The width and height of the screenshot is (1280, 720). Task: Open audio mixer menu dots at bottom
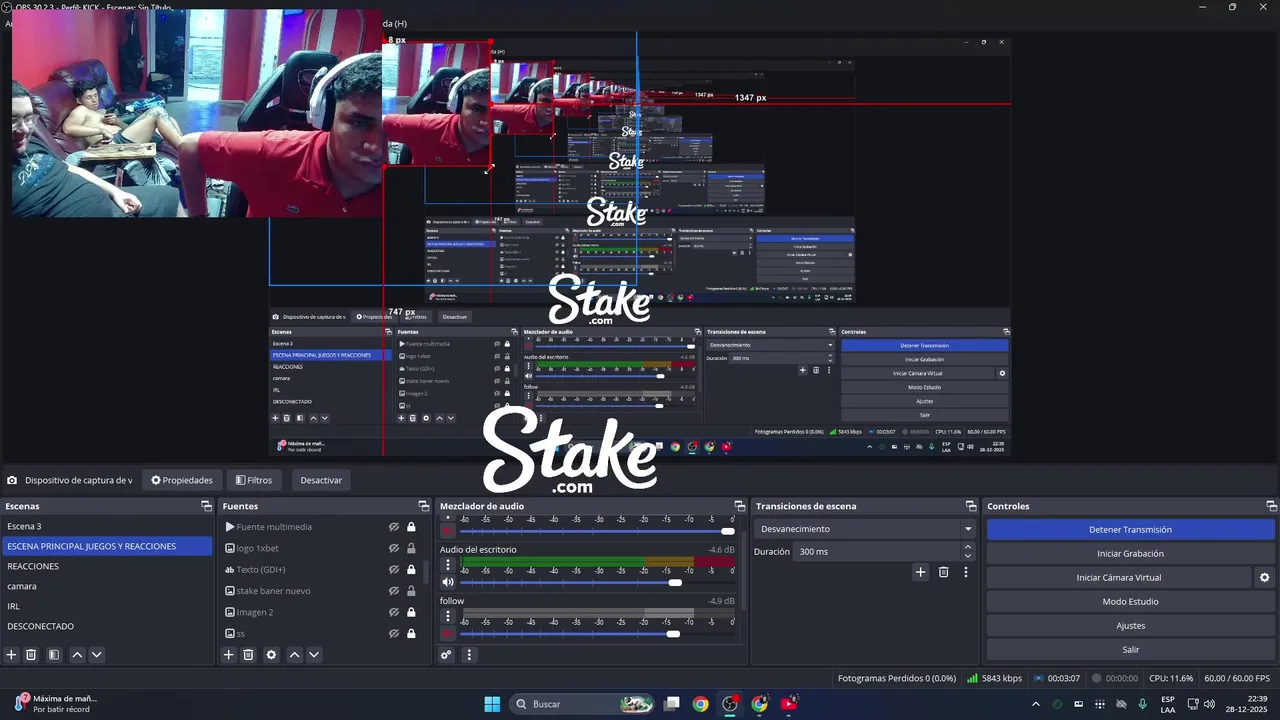[469, 655]
